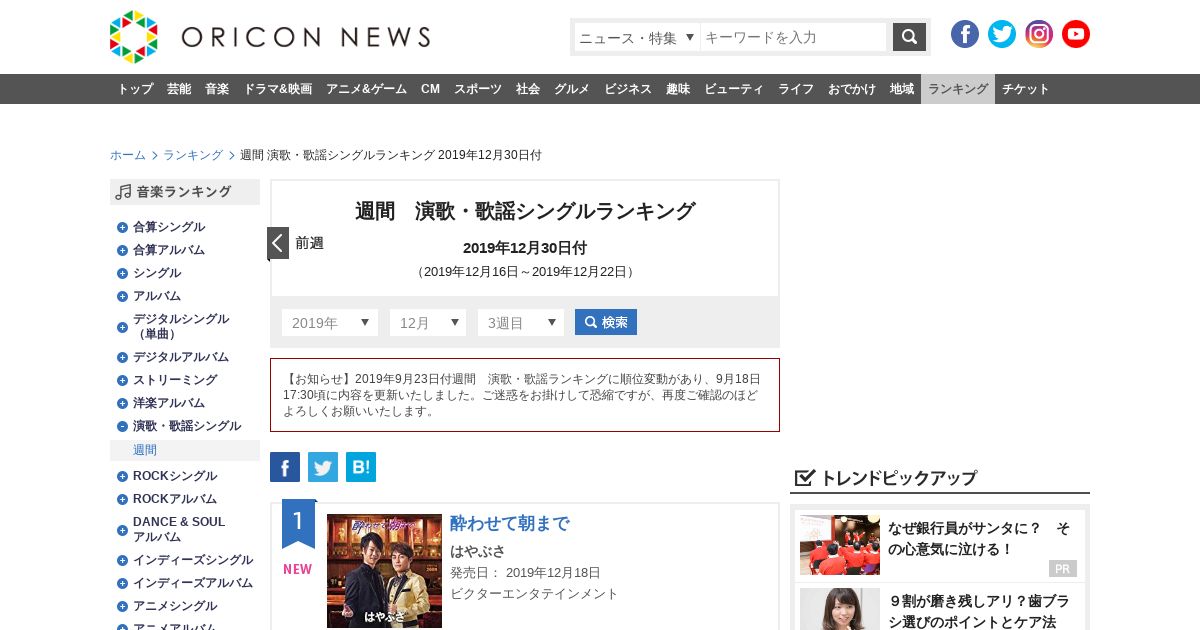Open 趣味 in navigation bar
The height and width of the screenshot is (630, 1200).
coord(678,89)
